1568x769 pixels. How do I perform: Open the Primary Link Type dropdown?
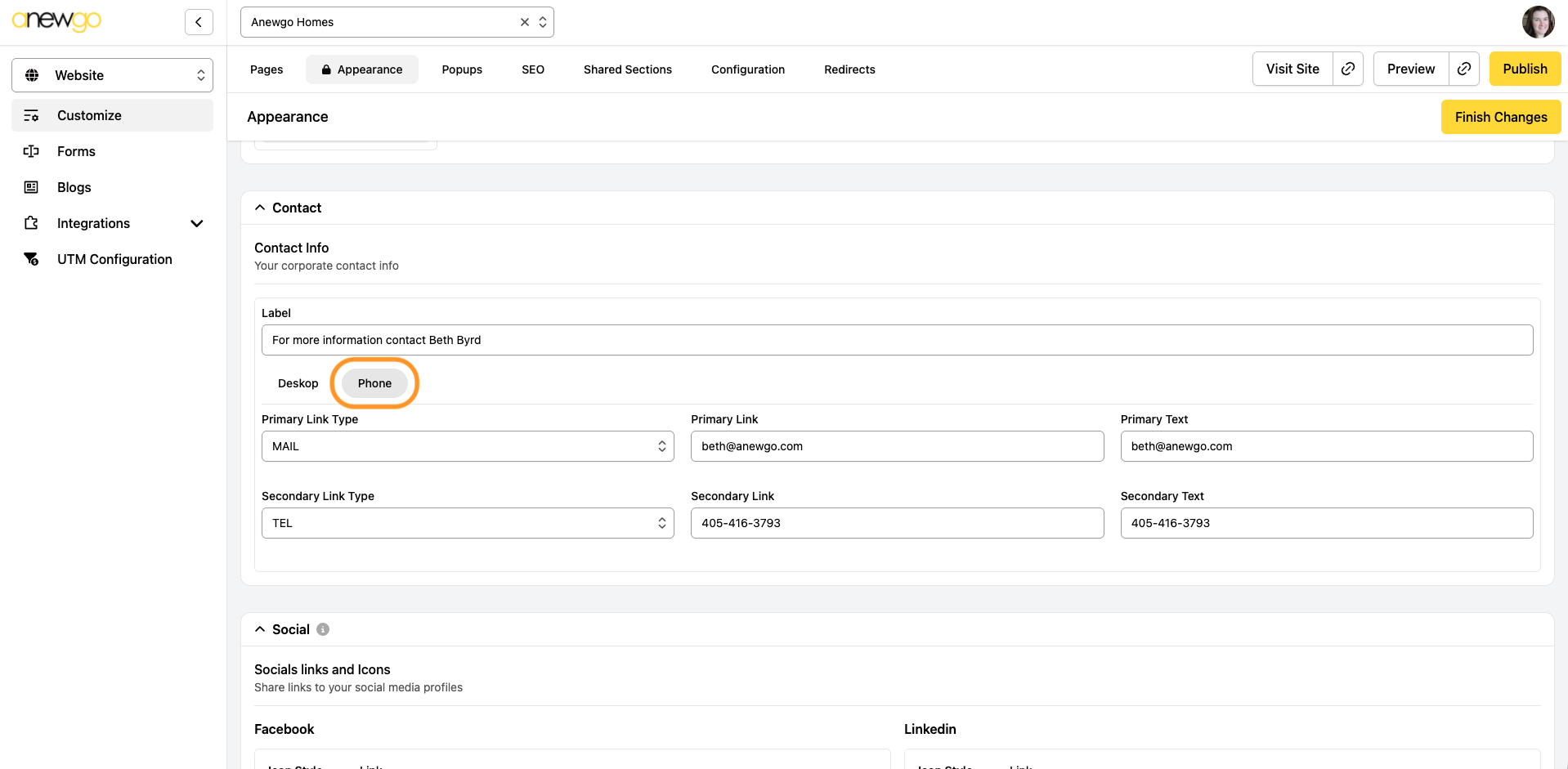(468, 446)
